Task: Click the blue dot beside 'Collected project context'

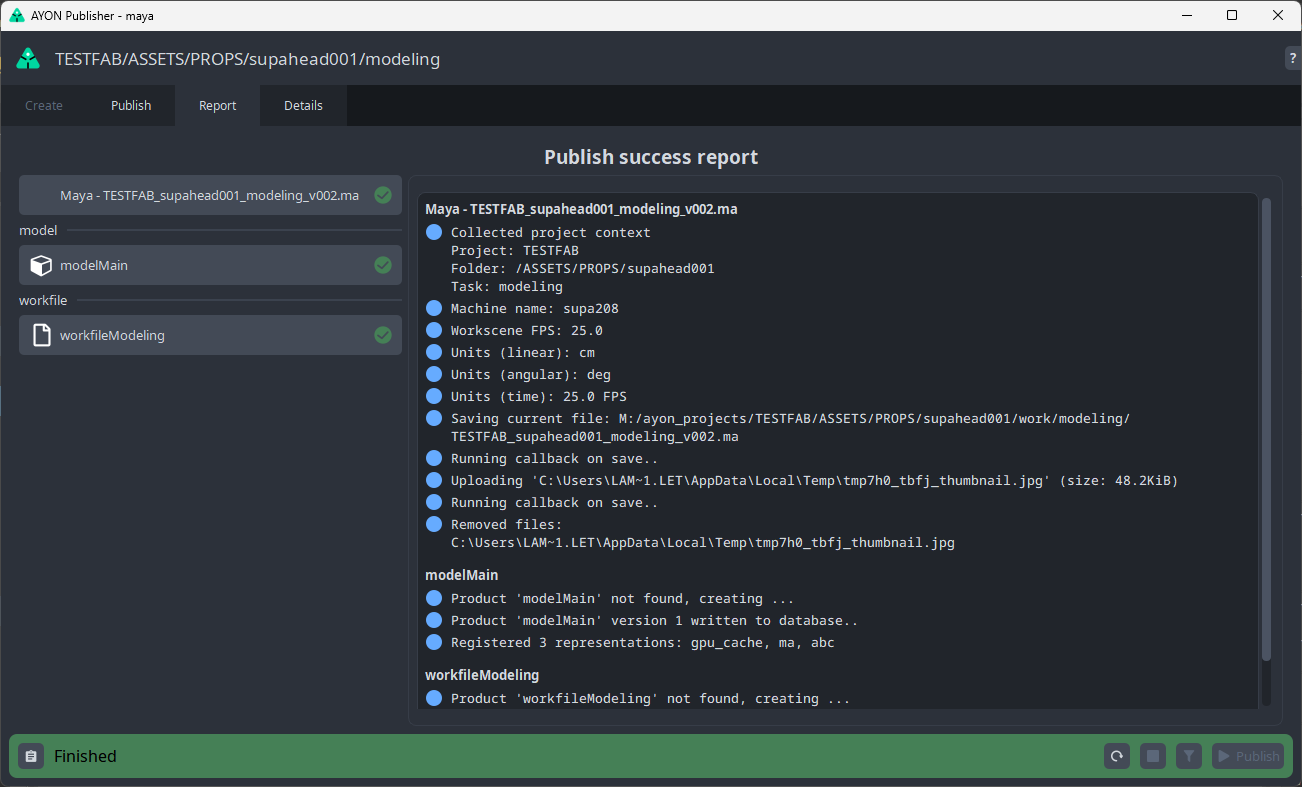Action: click(x=434, y=232)
